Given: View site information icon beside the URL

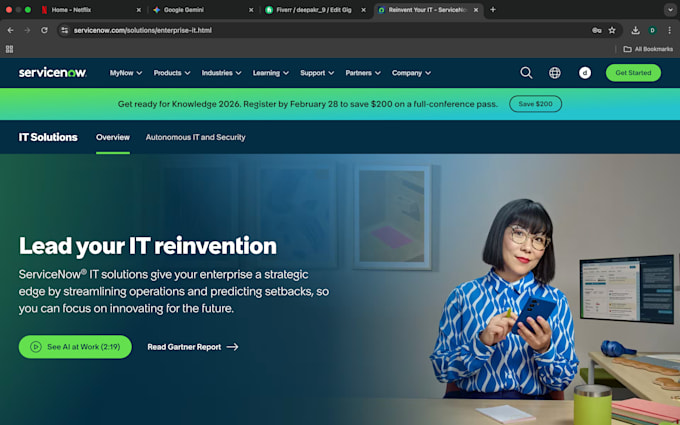Looking at the screenshot, I should click(x=65, y=30).
